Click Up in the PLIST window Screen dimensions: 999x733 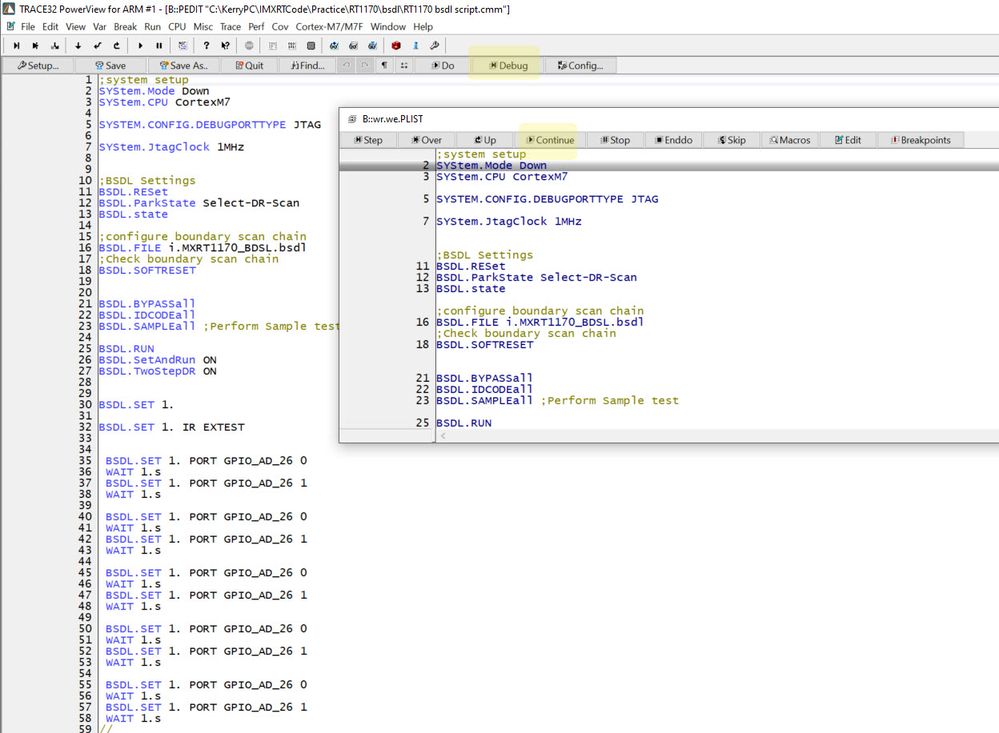pos(485,140)
